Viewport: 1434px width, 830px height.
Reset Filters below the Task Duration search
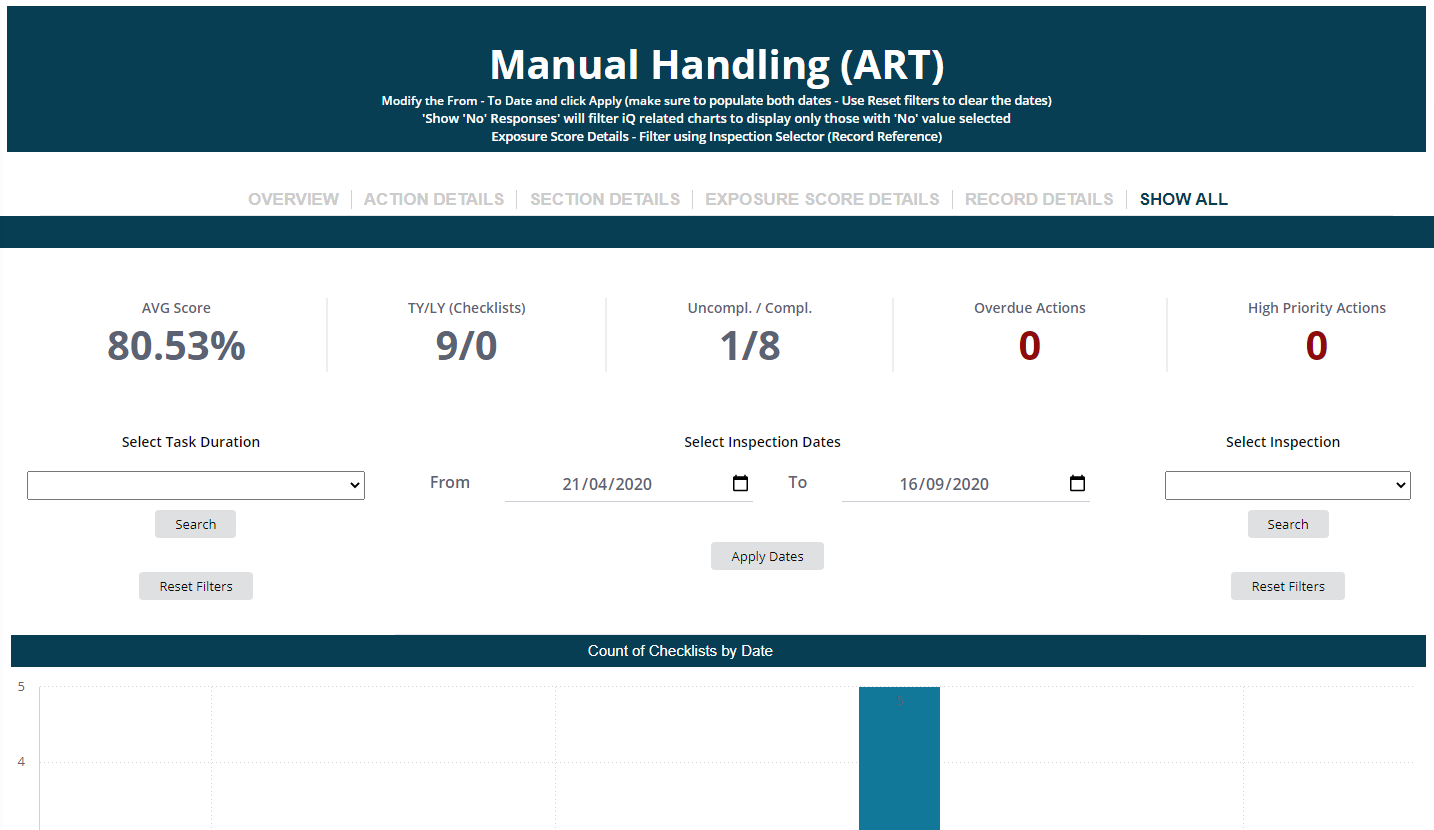pyautogui.click(x=196, y=586)
